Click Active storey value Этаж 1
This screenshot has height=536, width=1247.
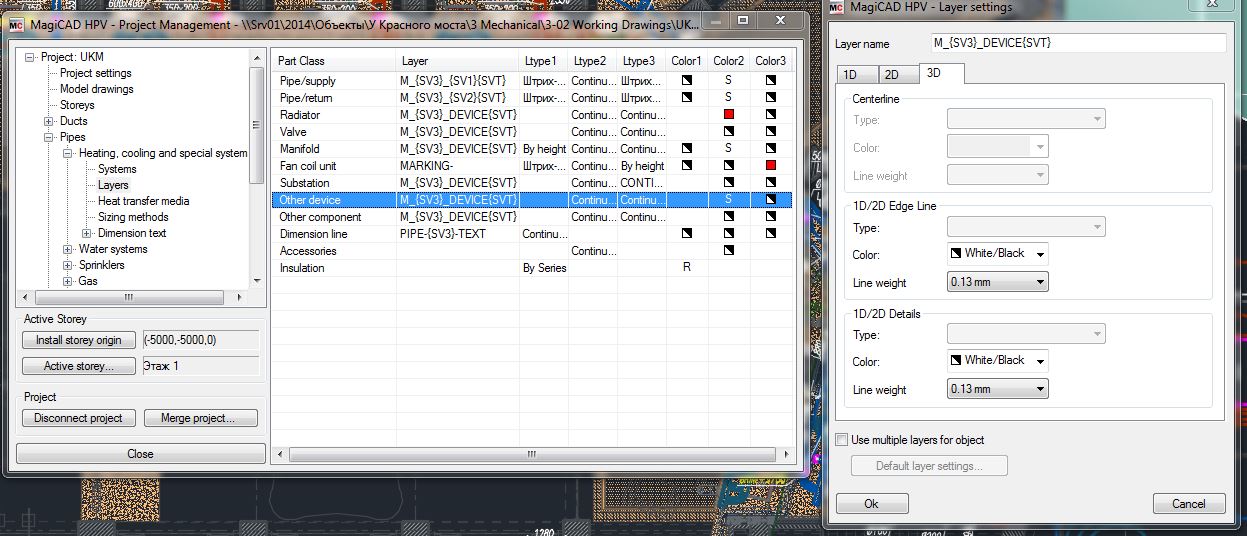tap(201, 366)
